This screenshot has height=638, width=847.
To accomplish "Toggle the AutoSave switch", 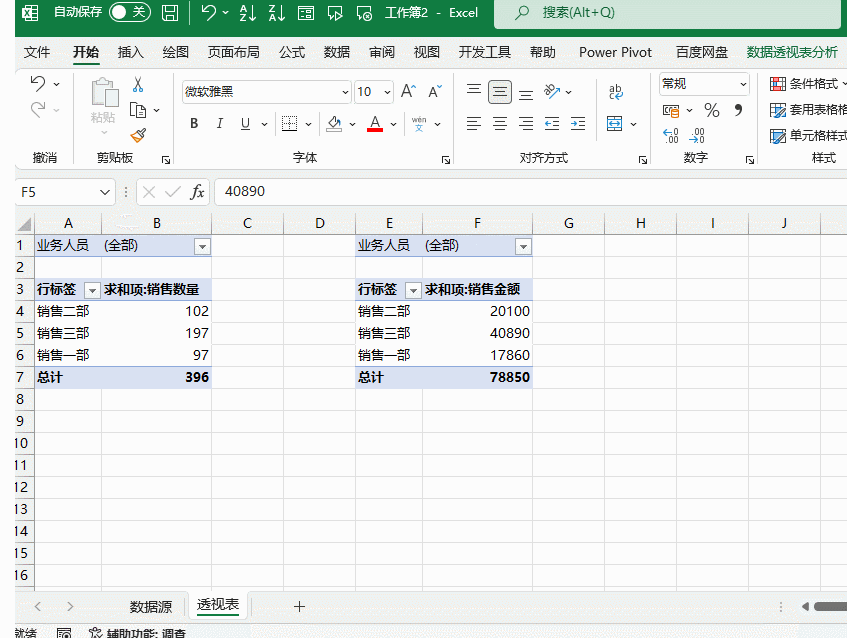I will pos(129,13).
